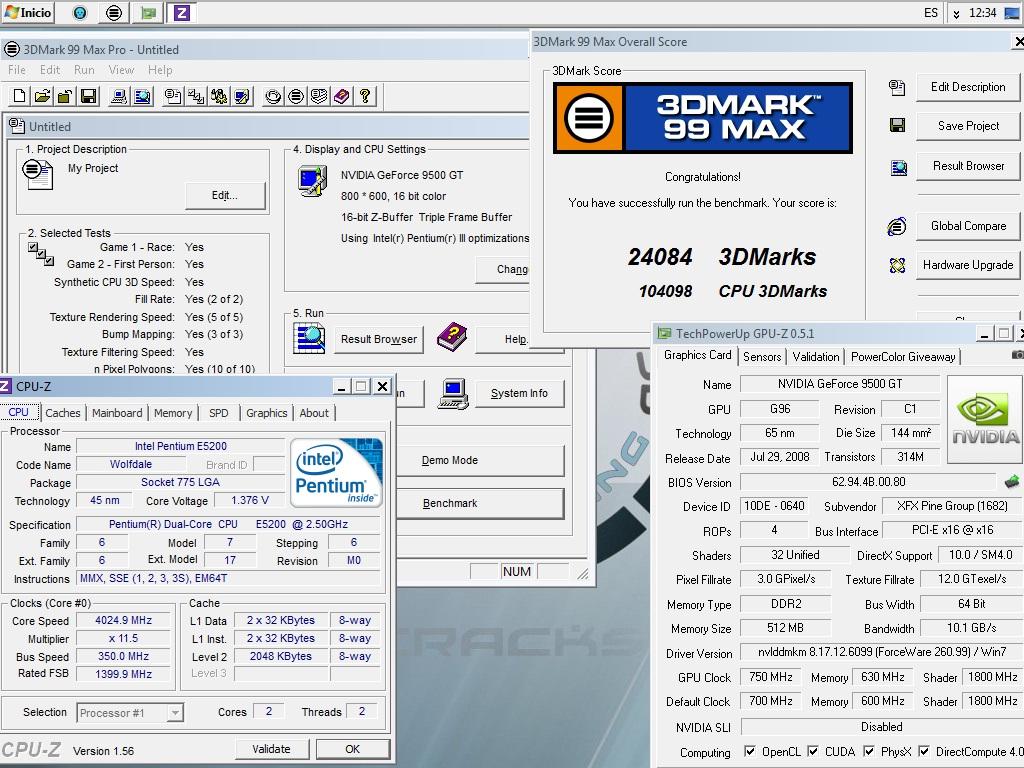Click the Inicio start button
This screenshot has width=1024, height=768.
coord(27,12)
